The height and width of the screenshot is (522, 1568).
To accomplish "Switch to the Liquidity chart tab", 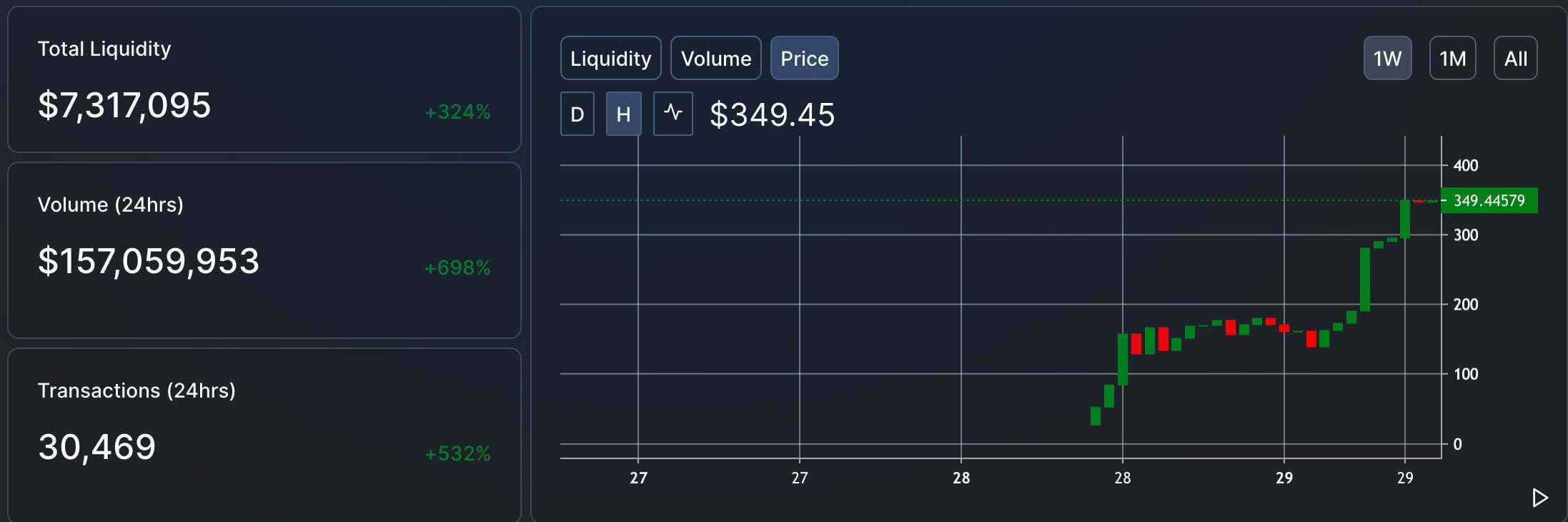I will click(610, 58).
